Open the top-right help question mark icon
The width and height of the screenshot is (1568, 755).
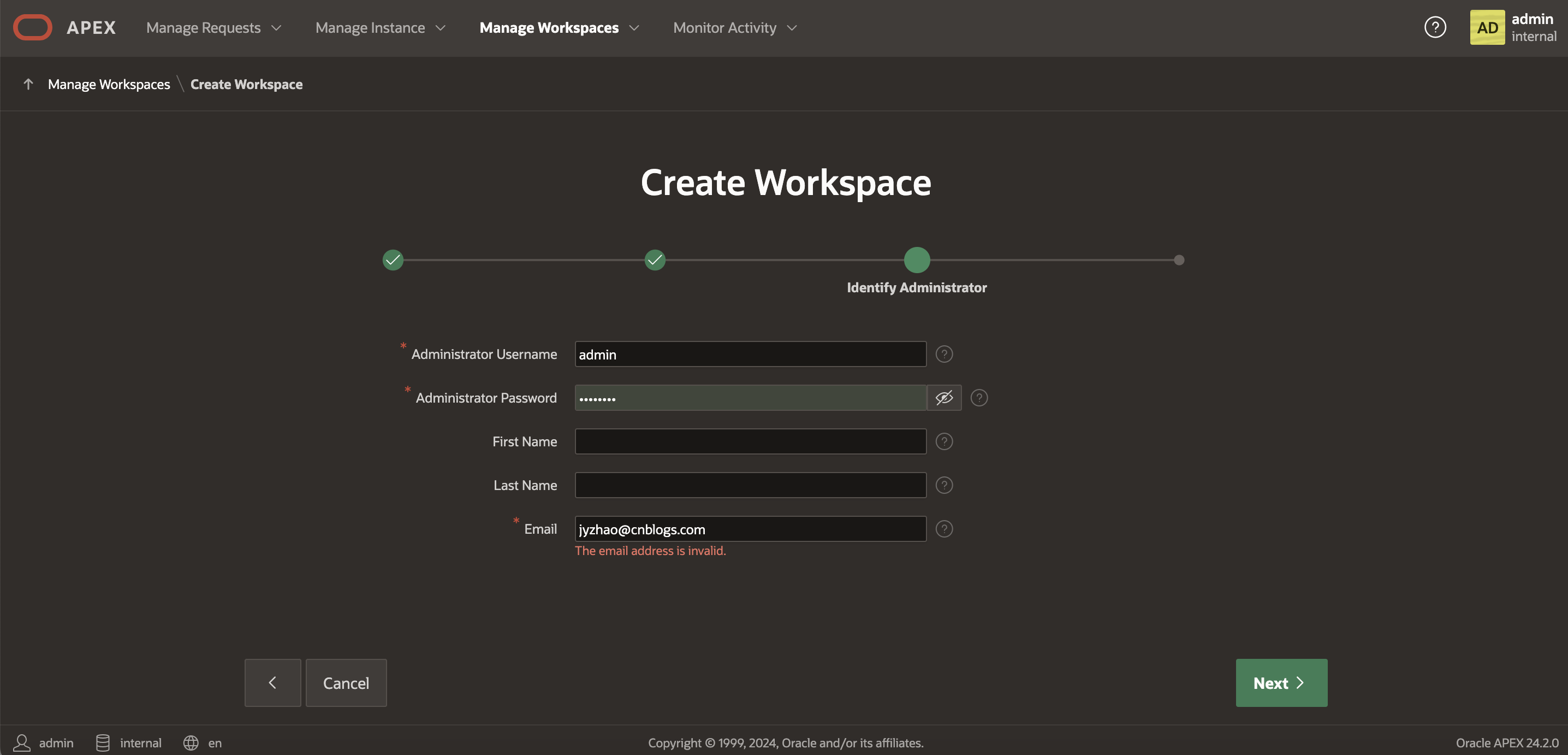(x=1435, y=27)
